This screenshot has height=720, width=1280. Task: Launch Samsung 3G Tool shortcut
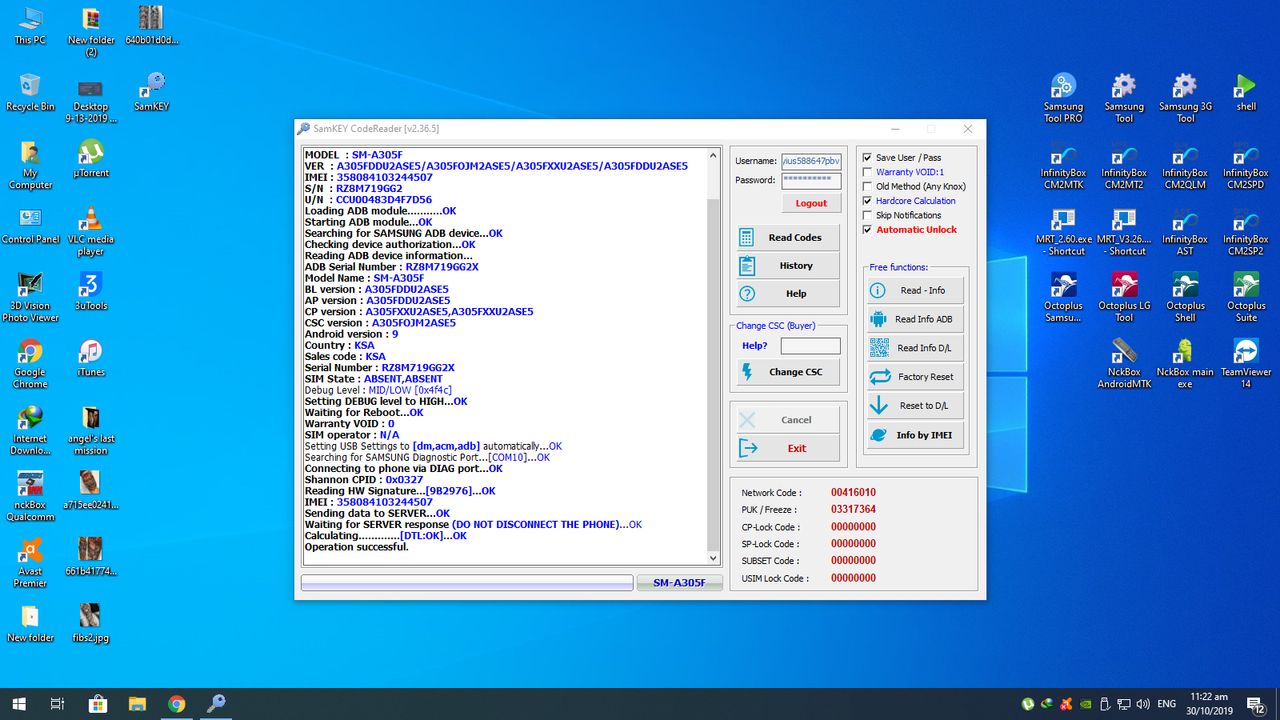pos(1185,98)
